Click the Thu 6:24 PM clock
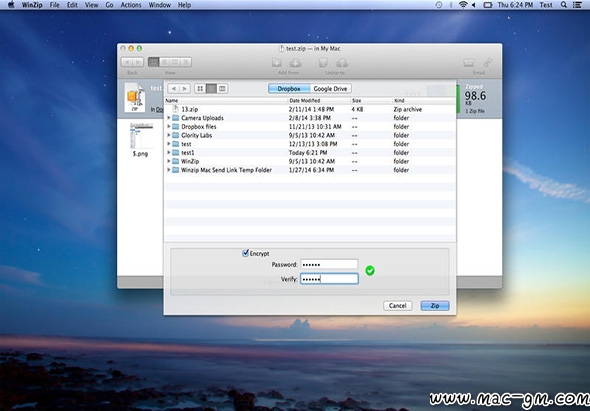 coord(515,5)
